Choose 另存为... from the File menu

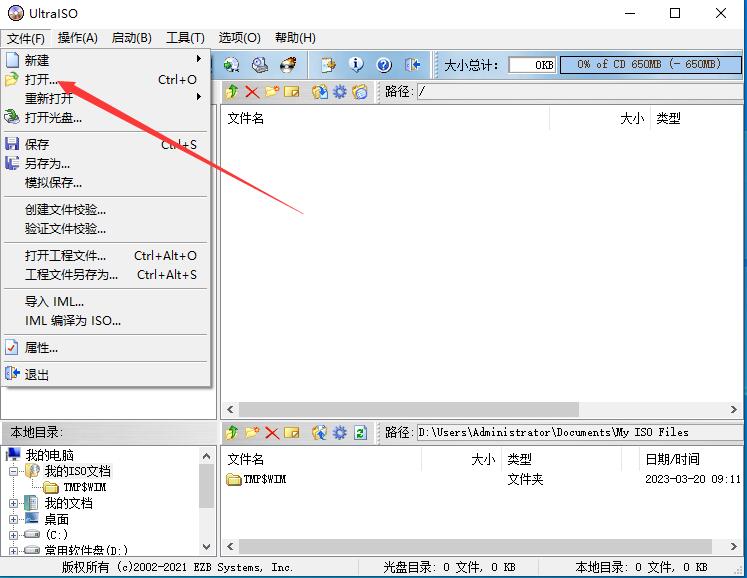pyautogui.click(x=106, y=163)
